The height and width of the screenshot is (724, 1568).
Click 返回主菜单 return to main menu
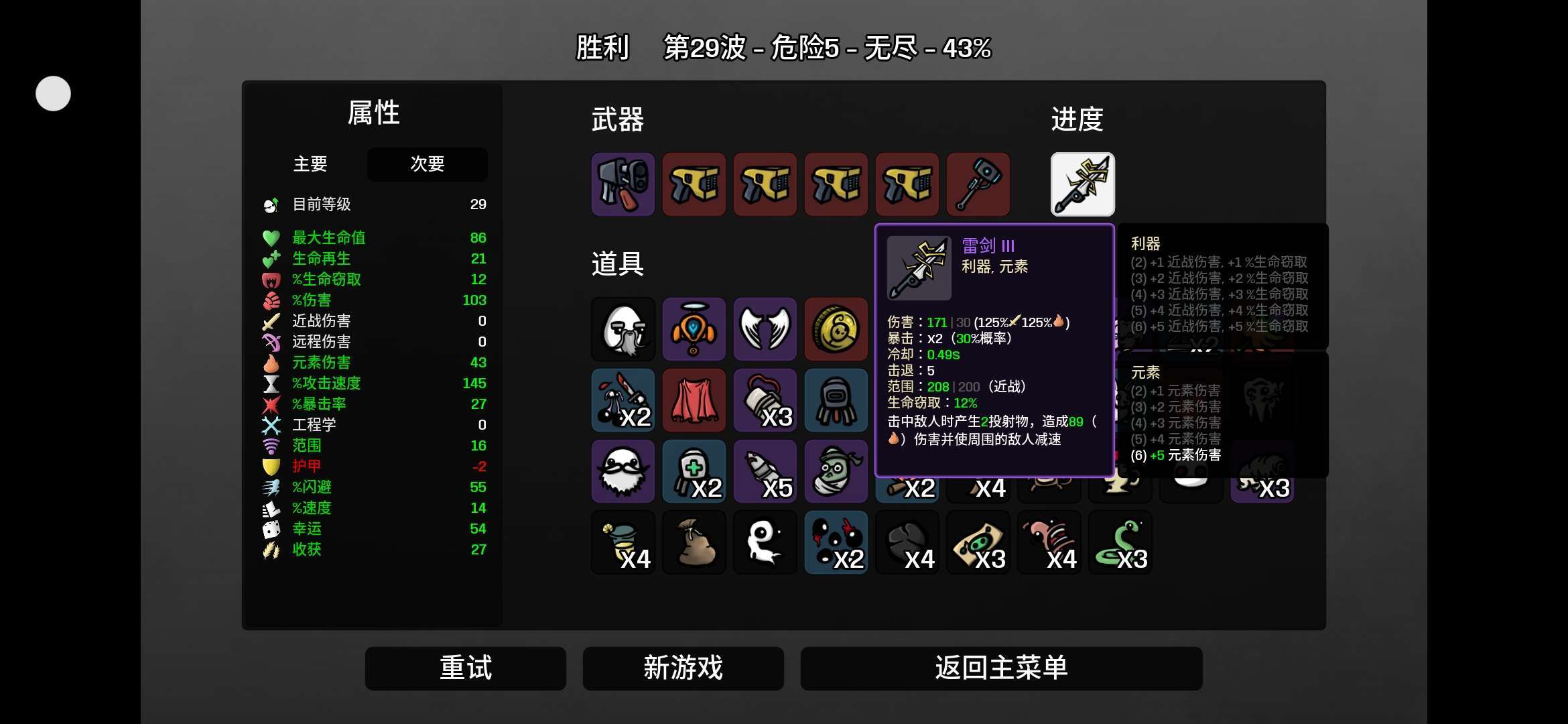1001,668
